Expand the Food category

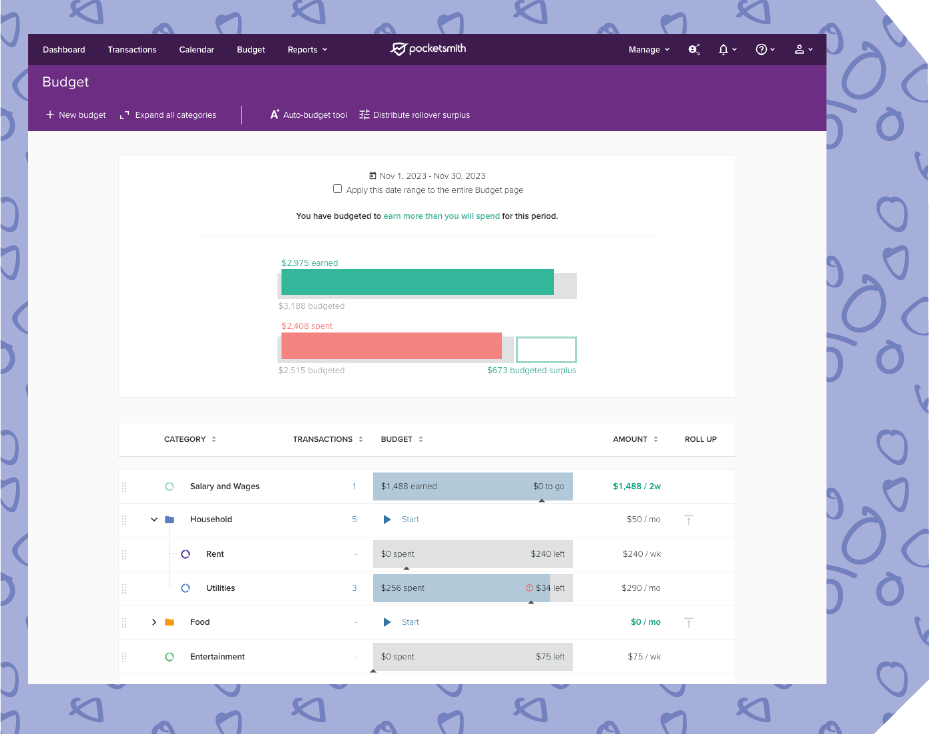(154, 622)
